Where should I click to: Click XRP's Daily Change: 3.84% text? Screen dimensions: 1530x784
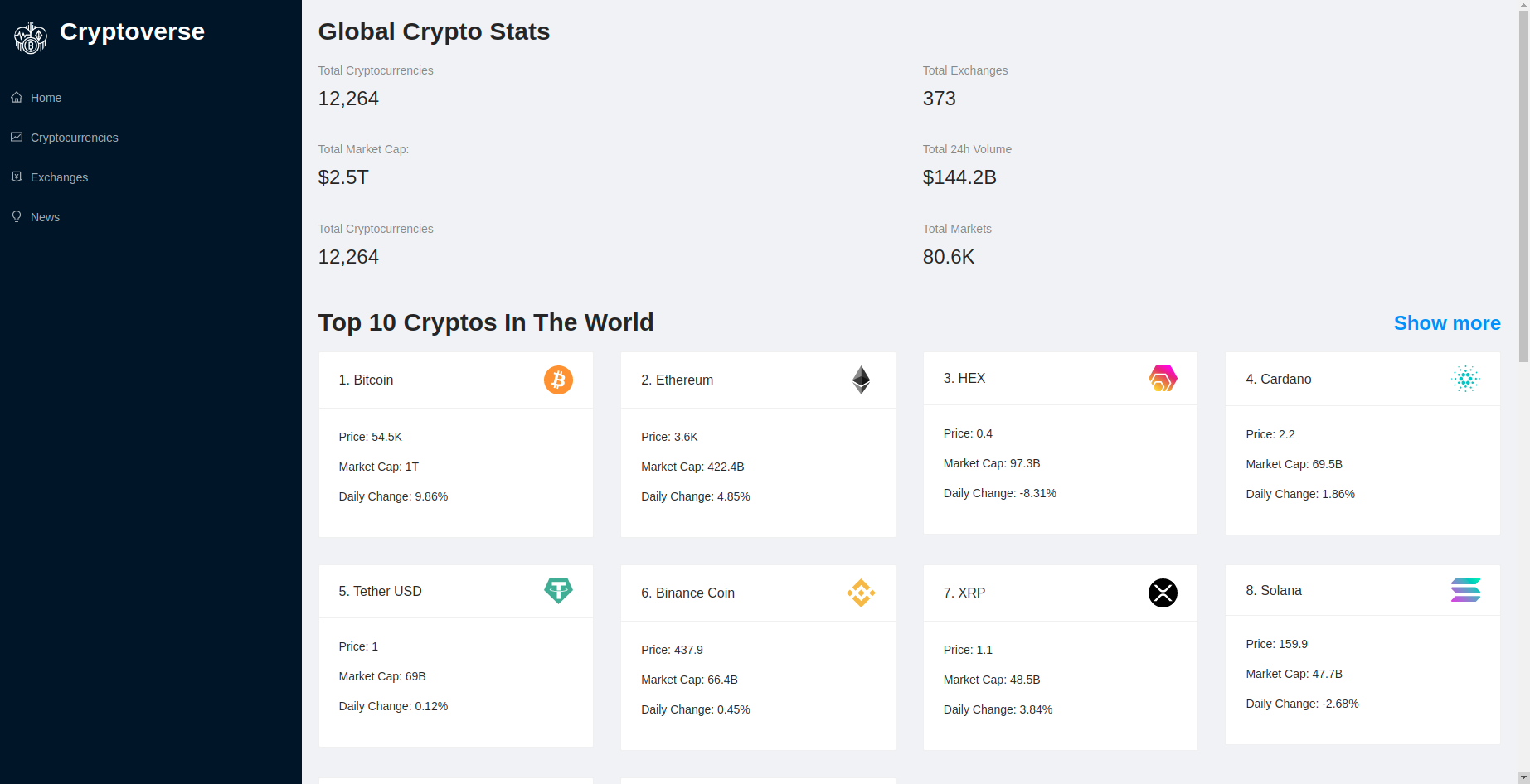998,709
